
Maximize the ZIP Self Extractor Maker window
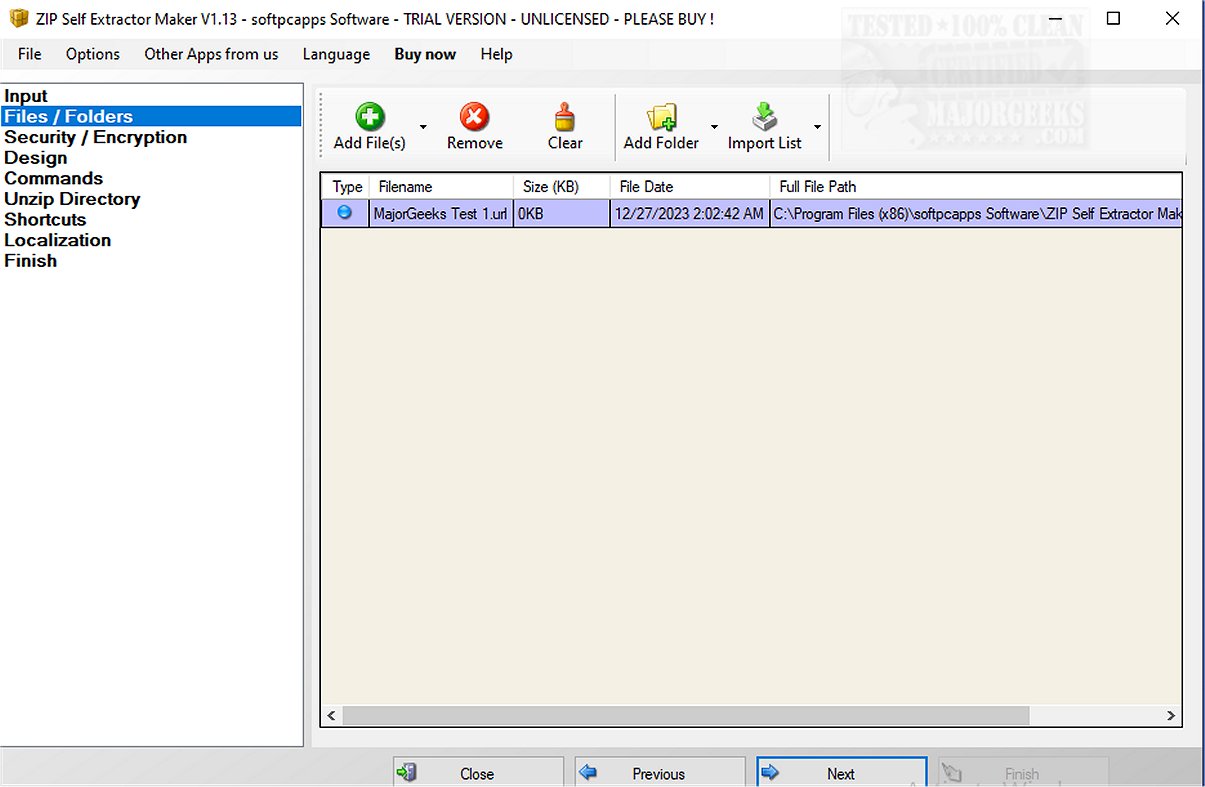(x=1113, y=19)
